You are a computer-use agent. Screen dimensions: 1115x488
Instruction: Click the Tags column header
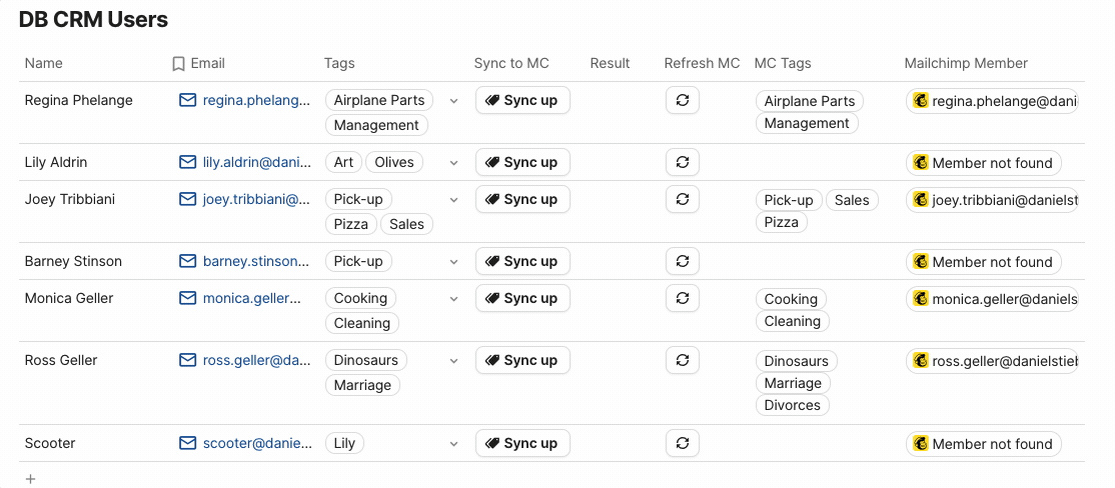click(x=339, y=63)
